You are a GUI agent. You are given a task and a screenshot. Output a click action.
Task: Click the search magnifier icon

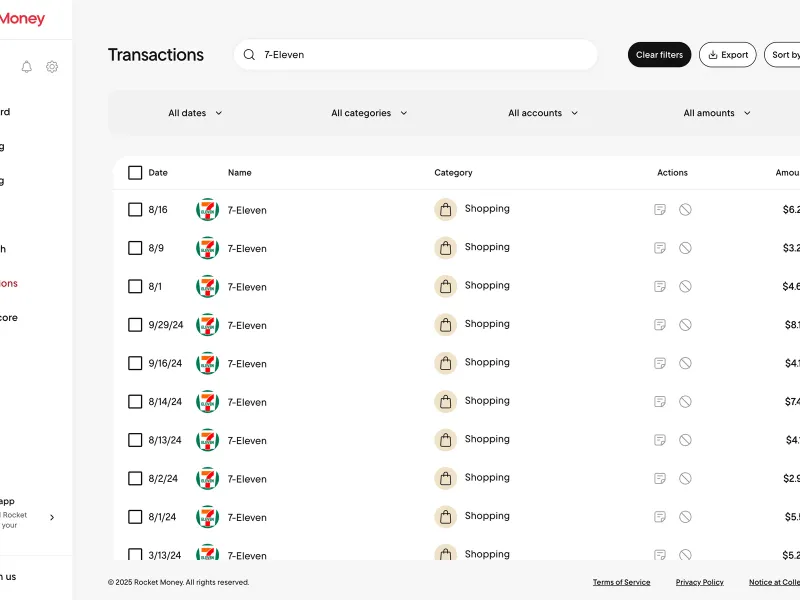249,55
